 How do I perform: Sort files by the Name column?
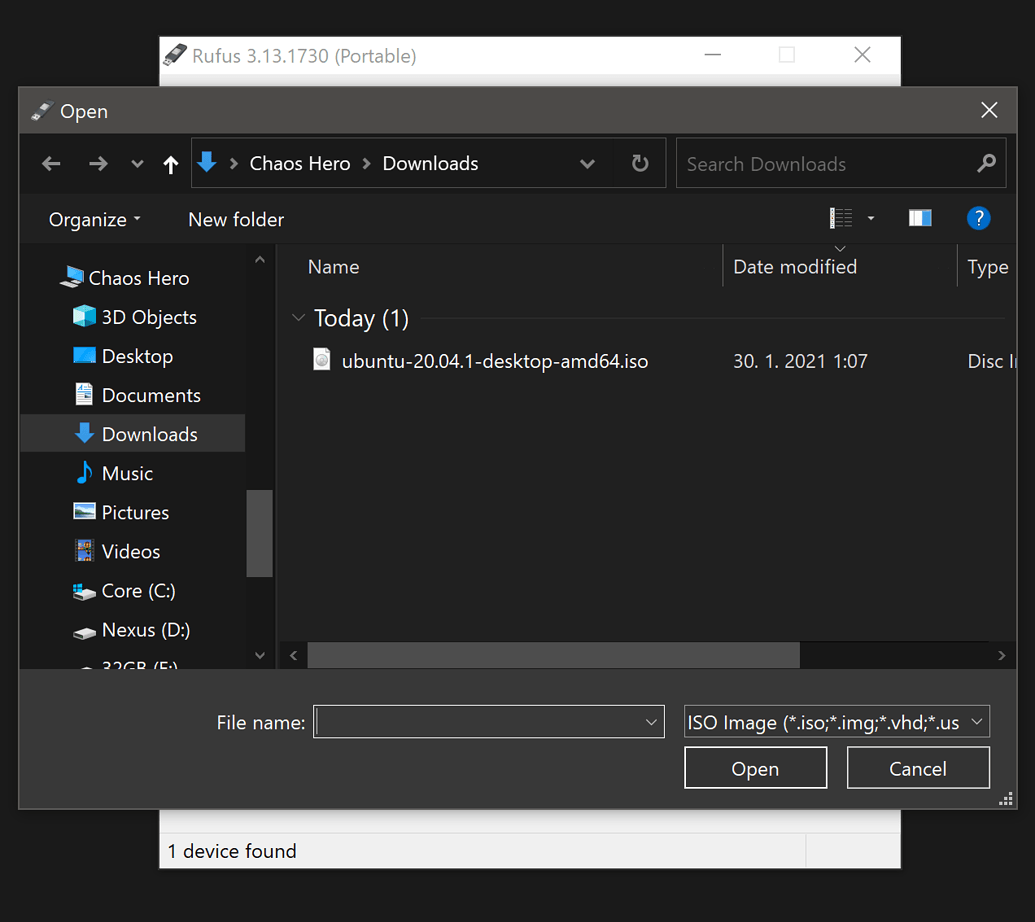coord(333,266)
